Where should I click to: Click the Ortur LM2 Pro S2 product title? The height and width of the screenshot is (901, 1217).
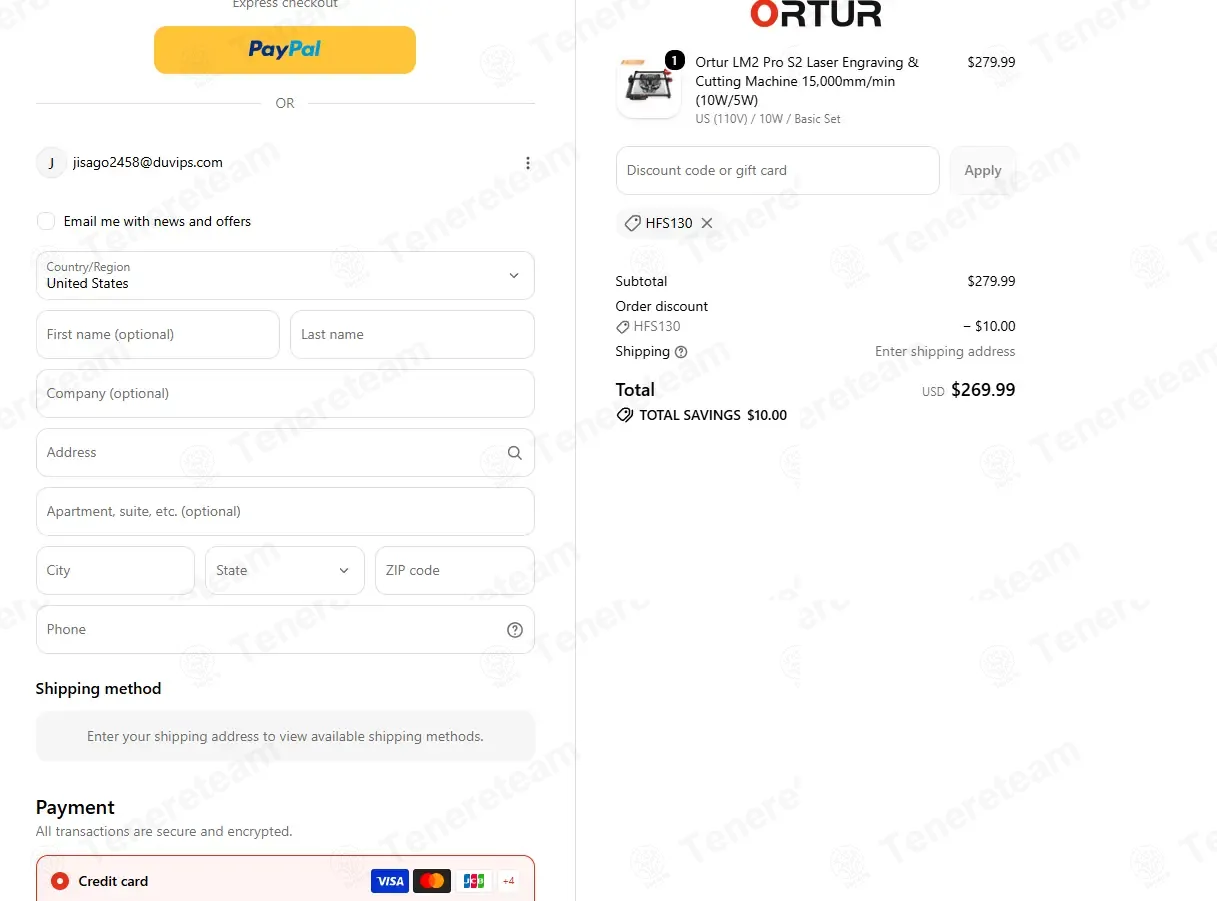(x=807, y=81)
